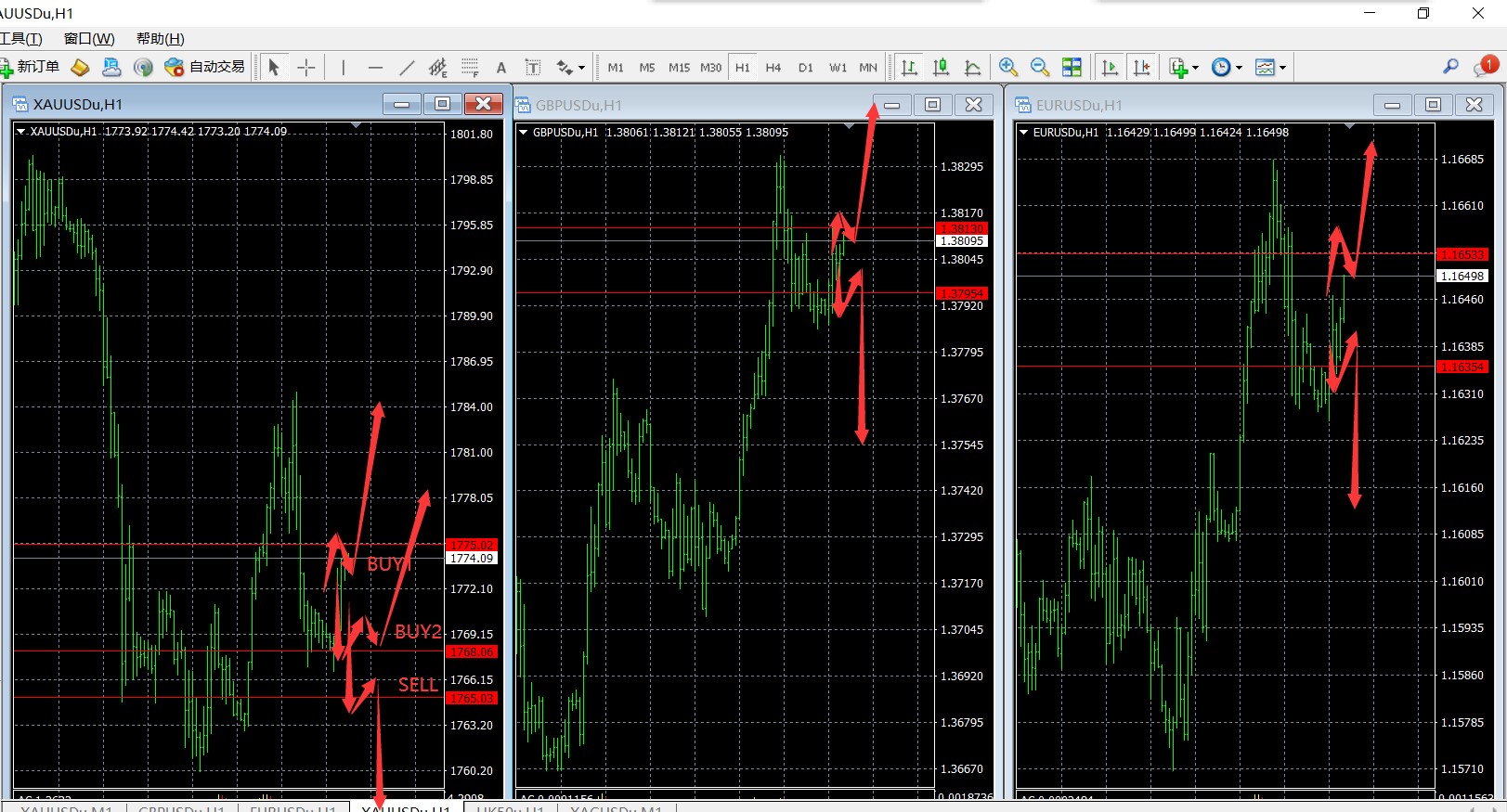
Task: Open the 帮助(H) menu
Action: point(160,38)
